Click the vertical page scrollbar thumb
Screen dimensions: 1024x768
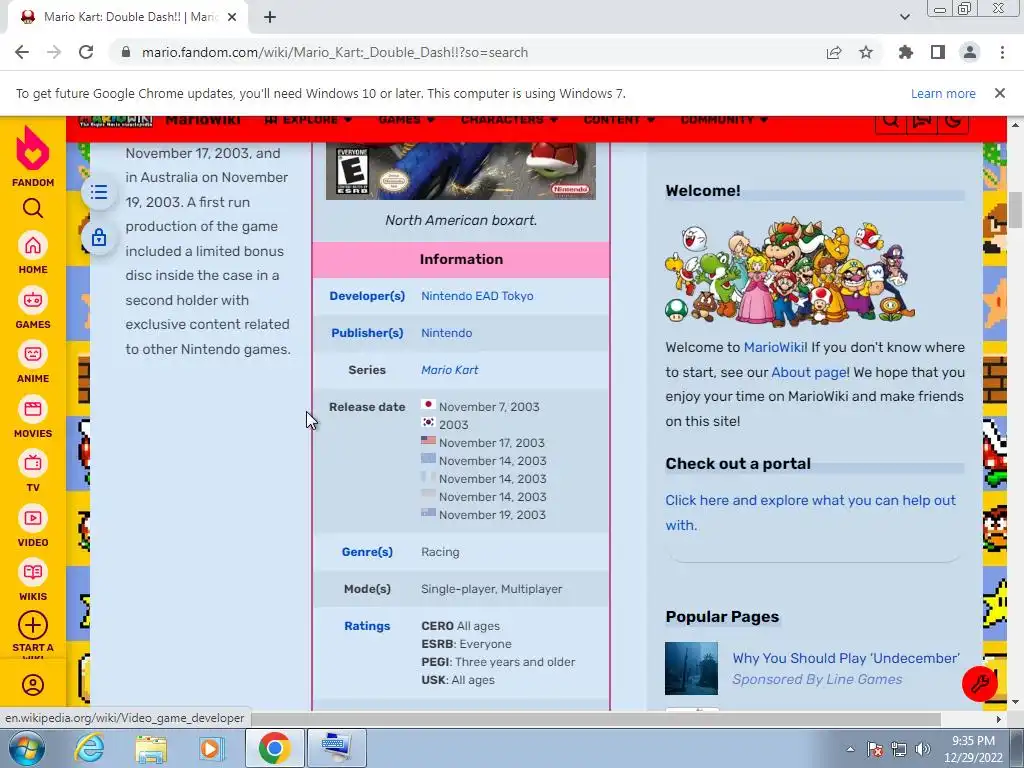1015,210
